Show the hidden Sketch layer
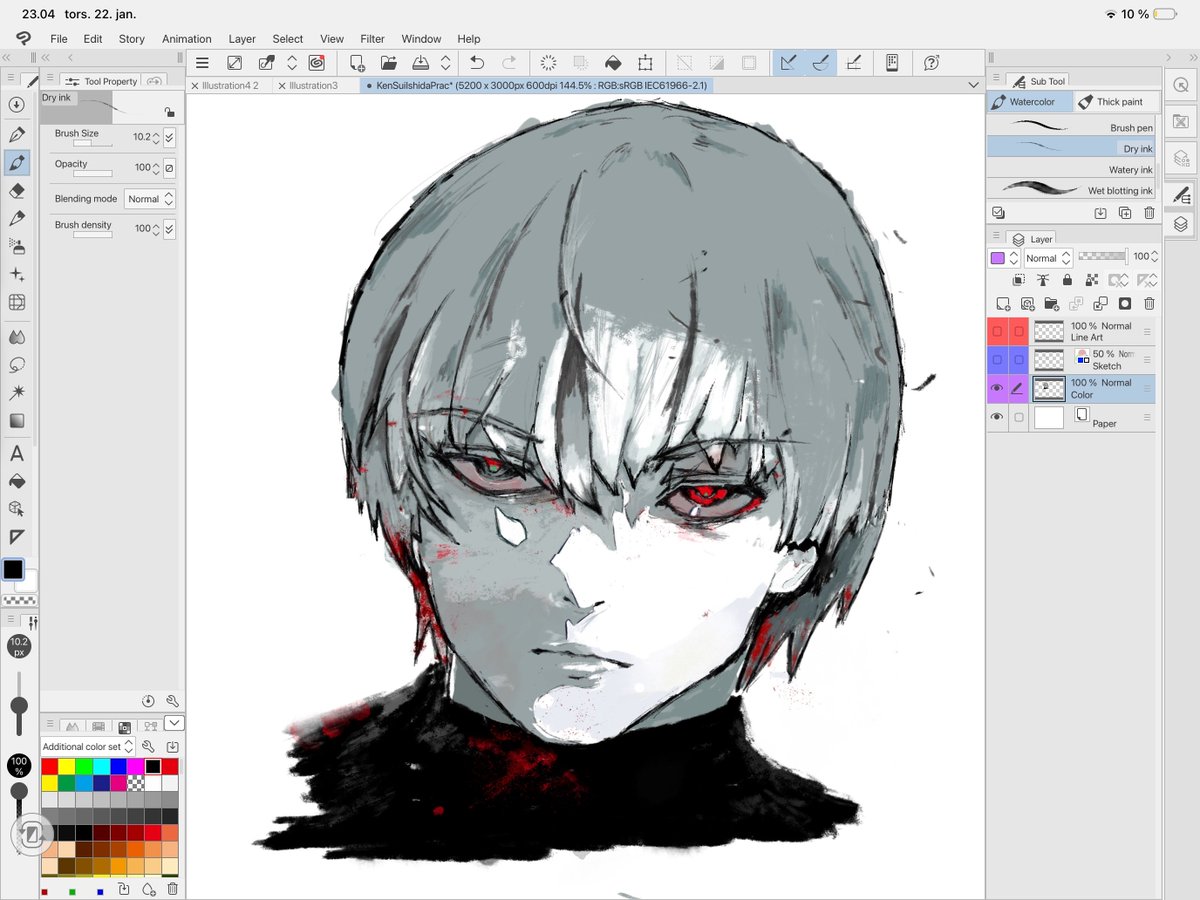The height and width of the screenshot is (900, 1200). click(x=996, y=360)
